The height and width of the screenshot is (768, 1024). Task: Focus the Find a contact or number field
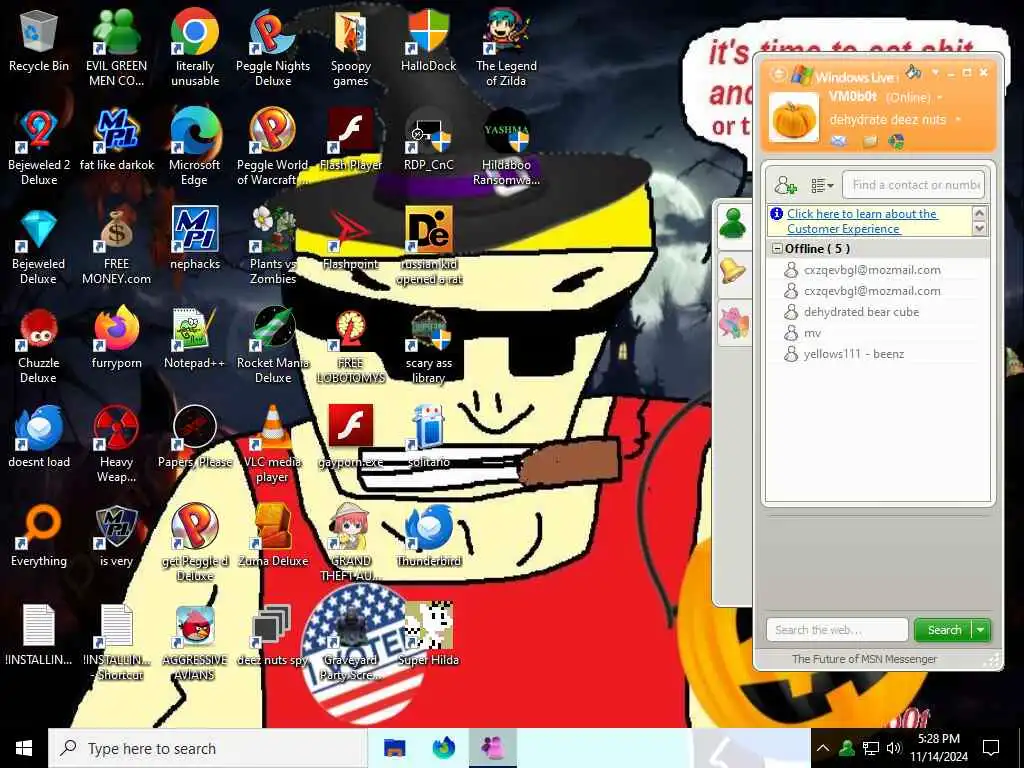(913, 185)
